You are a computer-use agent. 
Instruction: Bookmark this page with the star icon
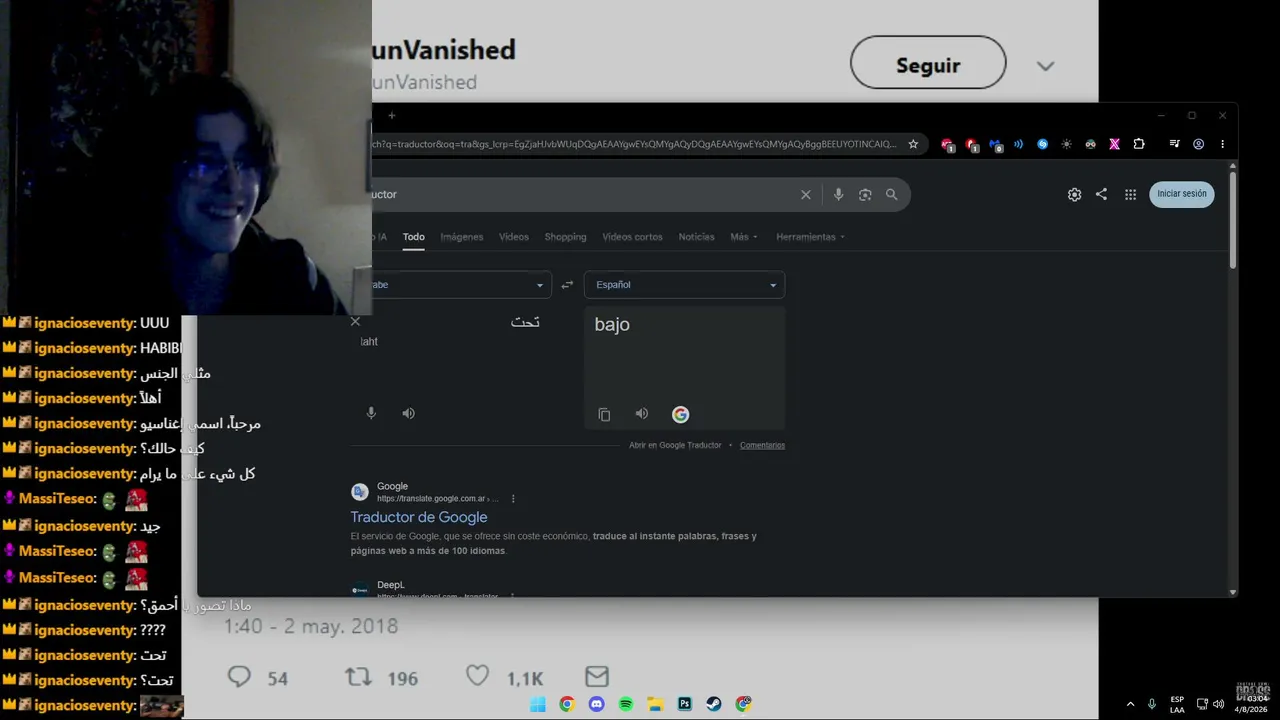coord(913,144)
